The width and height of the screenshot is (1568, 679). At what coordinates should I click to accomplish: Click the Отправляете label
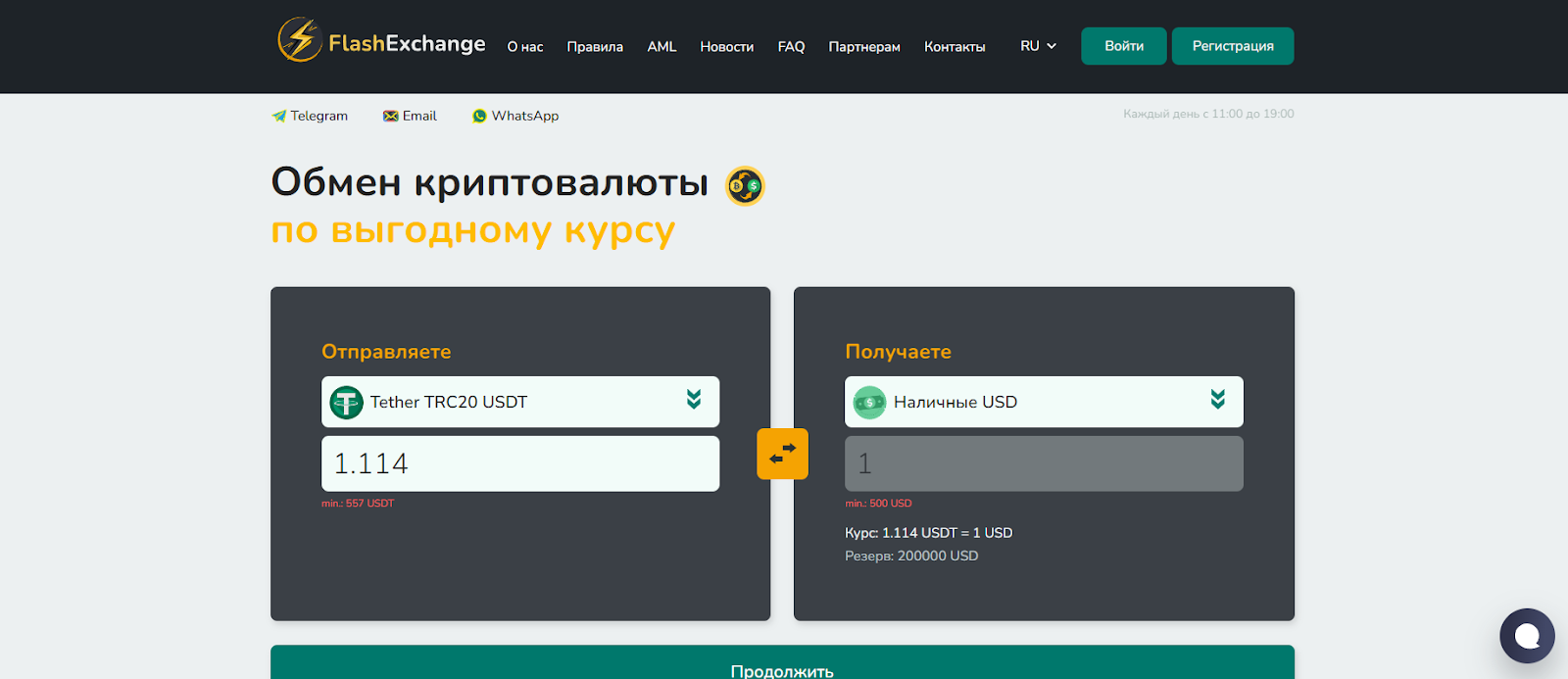click(x=386, y=352)
